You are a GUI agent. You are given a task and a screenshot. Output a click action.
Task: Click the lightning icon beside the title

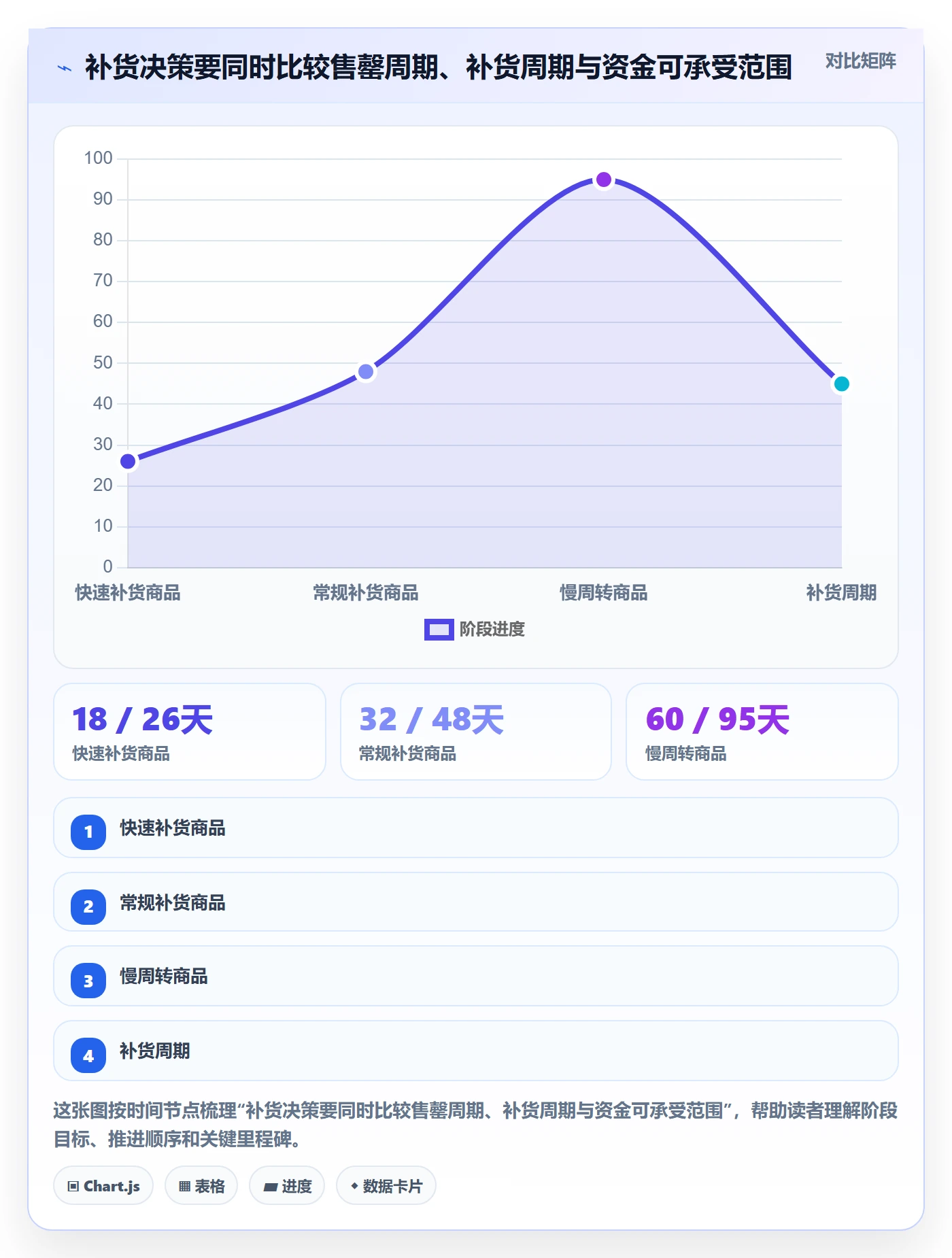(65, 68)
